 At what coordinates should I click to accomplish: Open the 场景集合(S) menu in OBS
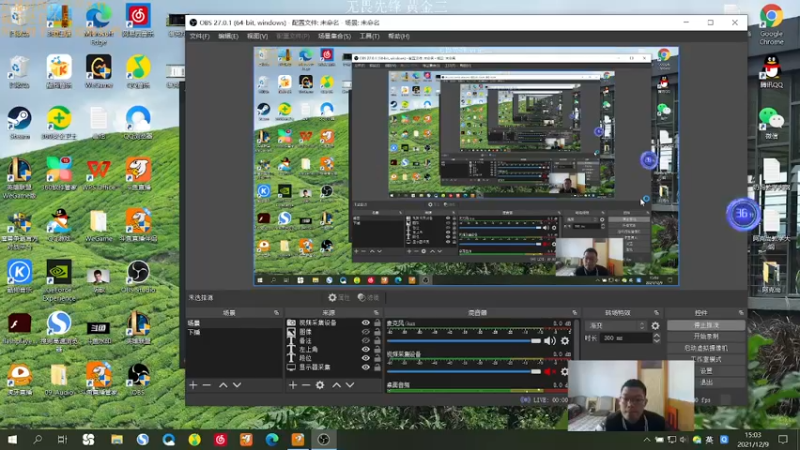pos(334,36)
